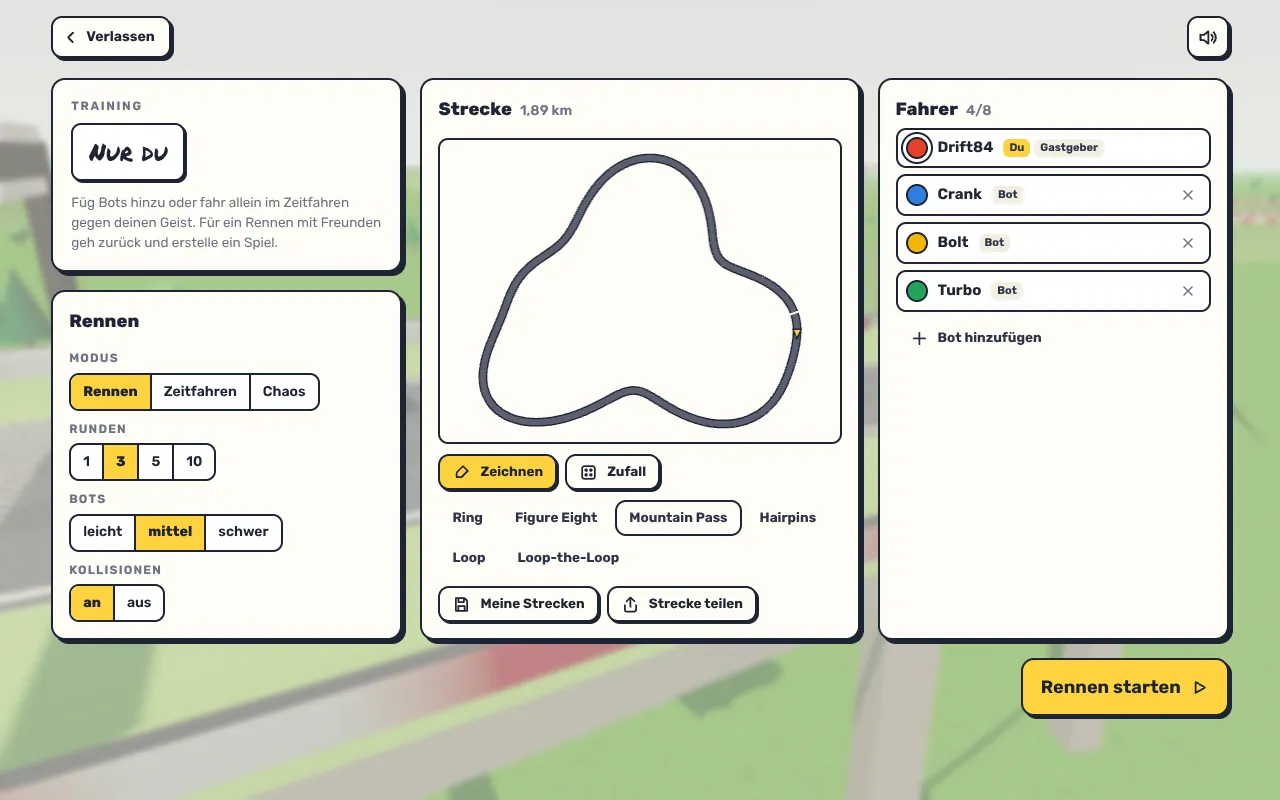Start the race with Rennen starten
The height and width of the screenshot is (800, 1280).
(1125, 687)
